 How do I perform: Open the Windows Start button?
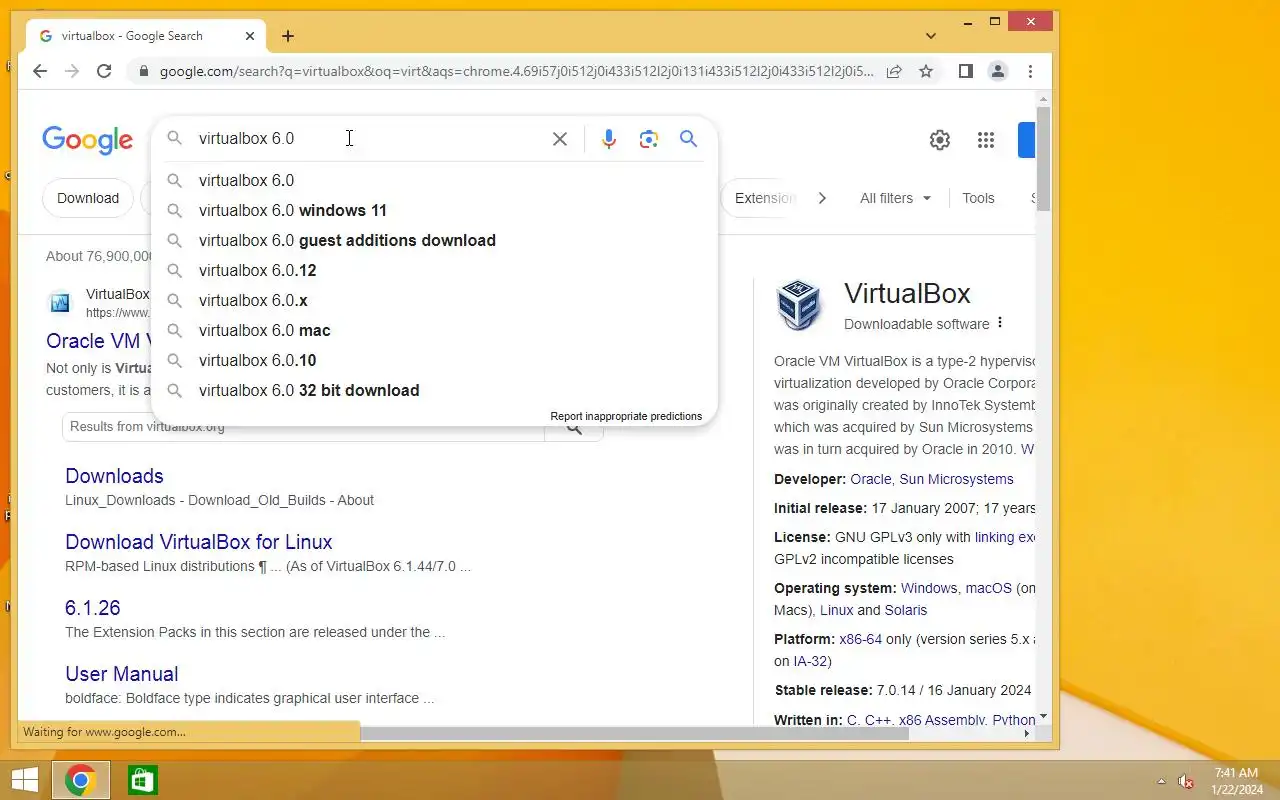coord(25,780)
